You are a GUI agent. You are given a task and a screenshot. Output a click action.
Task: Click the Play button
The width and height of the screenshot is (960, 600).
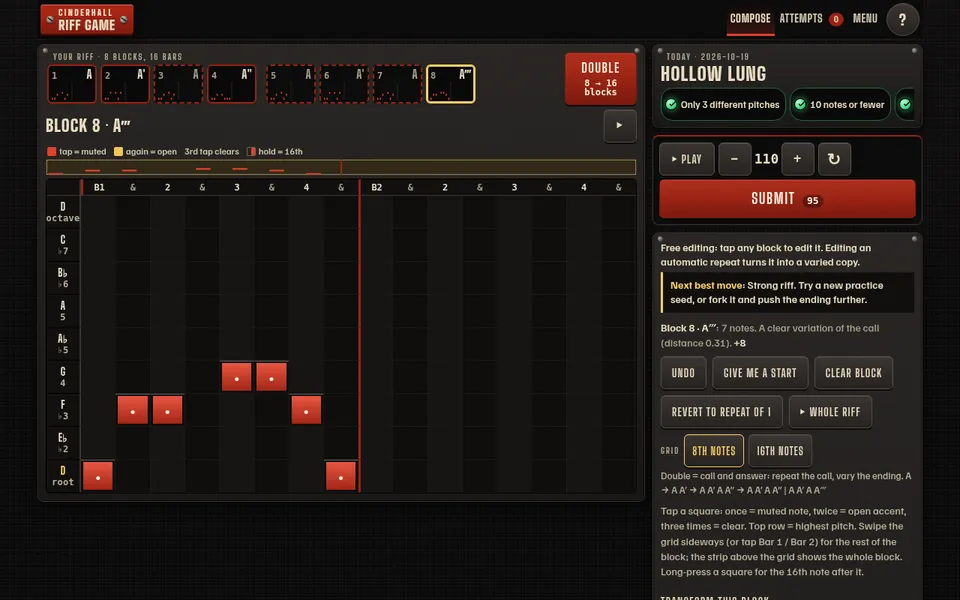pyautogui.click(x=686, y=159)
